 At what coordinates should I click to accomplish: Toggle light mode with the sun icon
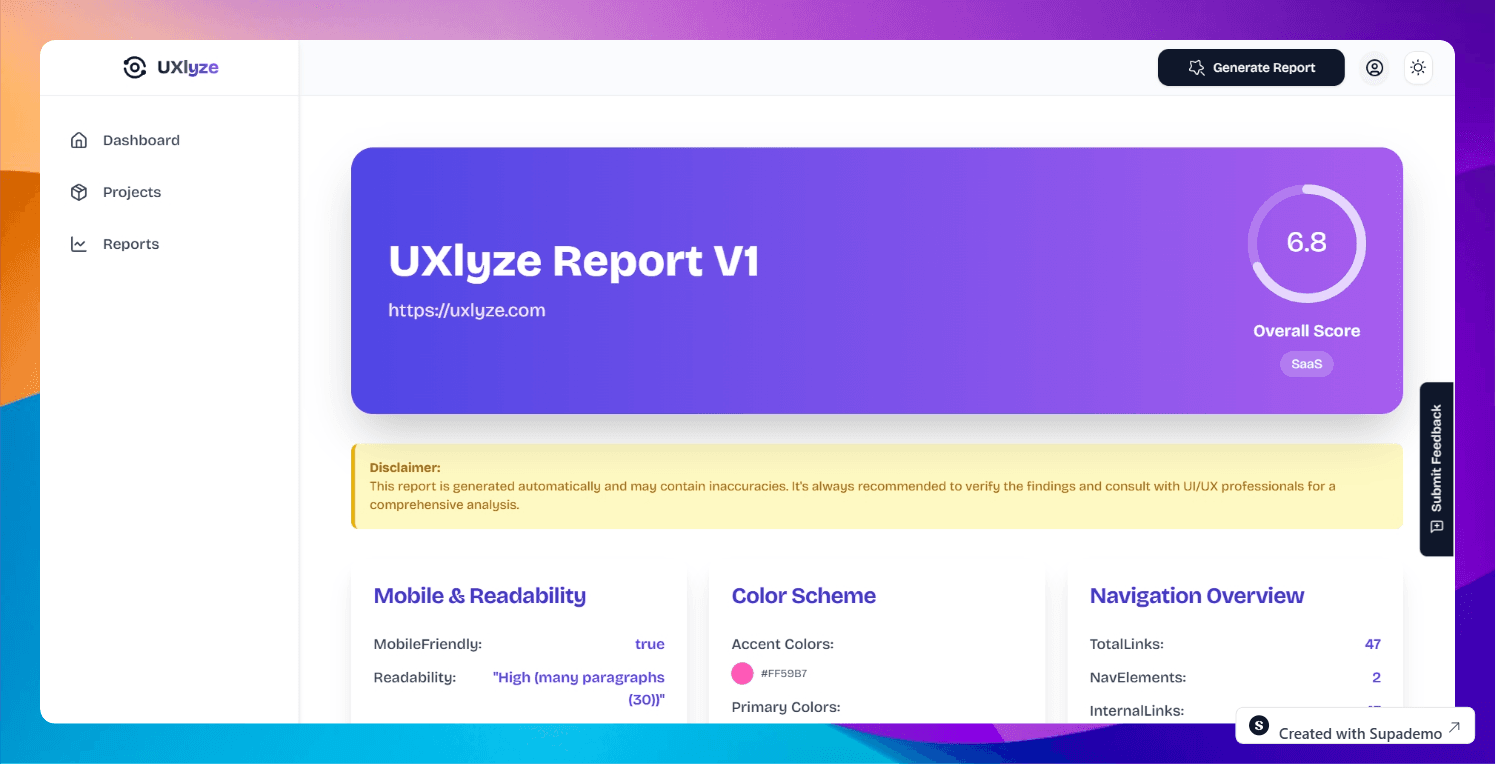click(1418, 67)
